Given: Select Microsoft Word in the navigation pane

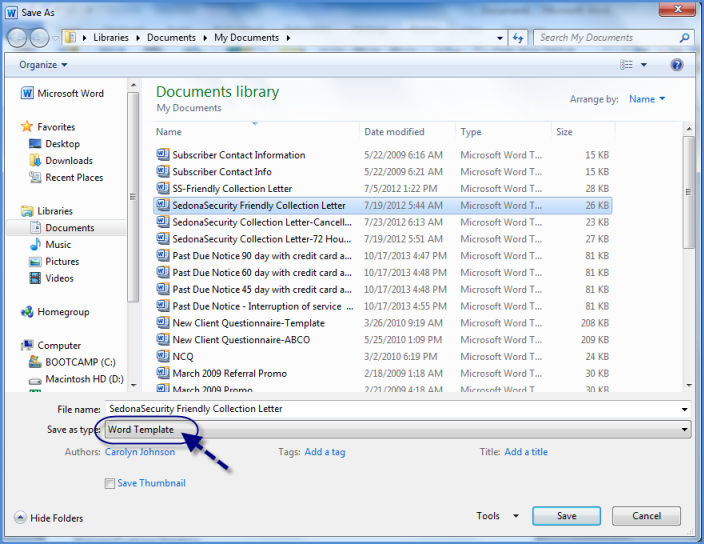Looking at the screenshot, I should click(x=62, y=93).
